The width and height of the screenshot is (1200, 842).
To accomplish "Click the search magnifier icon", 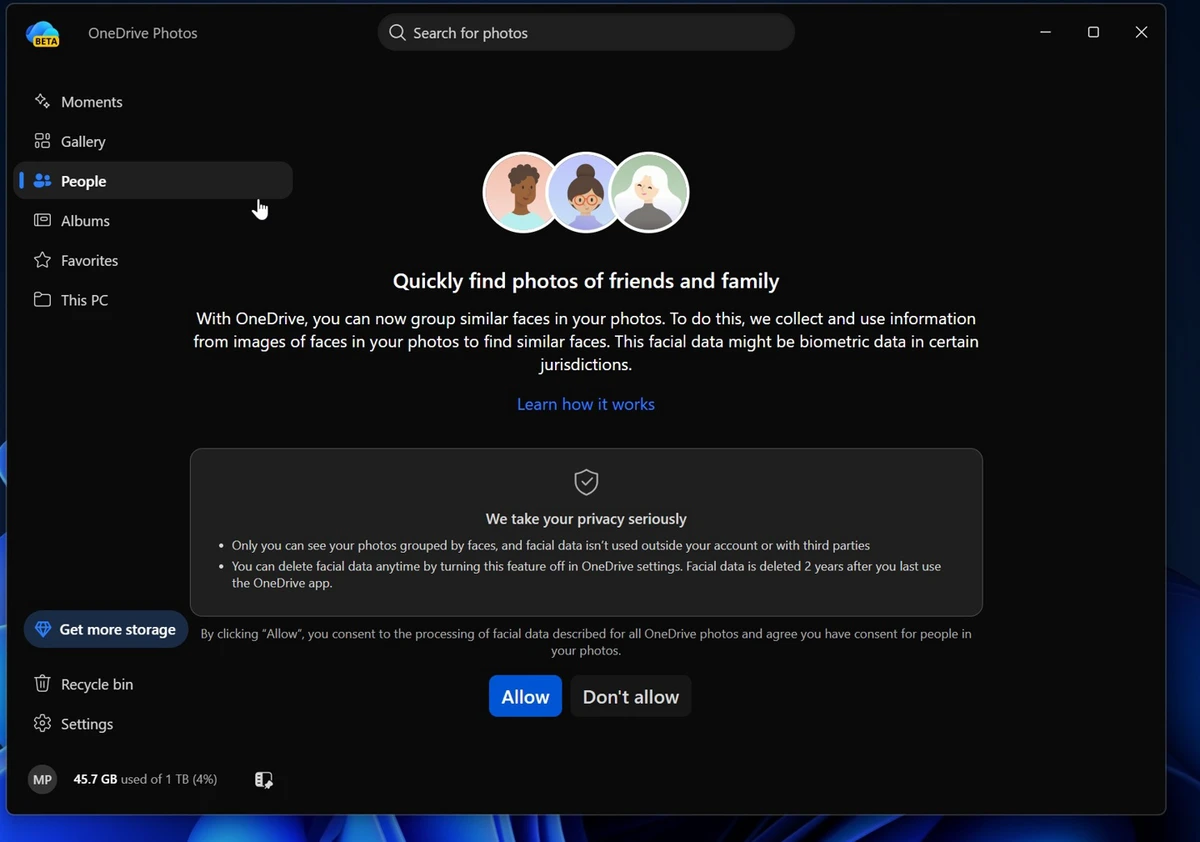I will tap(397, 33).
